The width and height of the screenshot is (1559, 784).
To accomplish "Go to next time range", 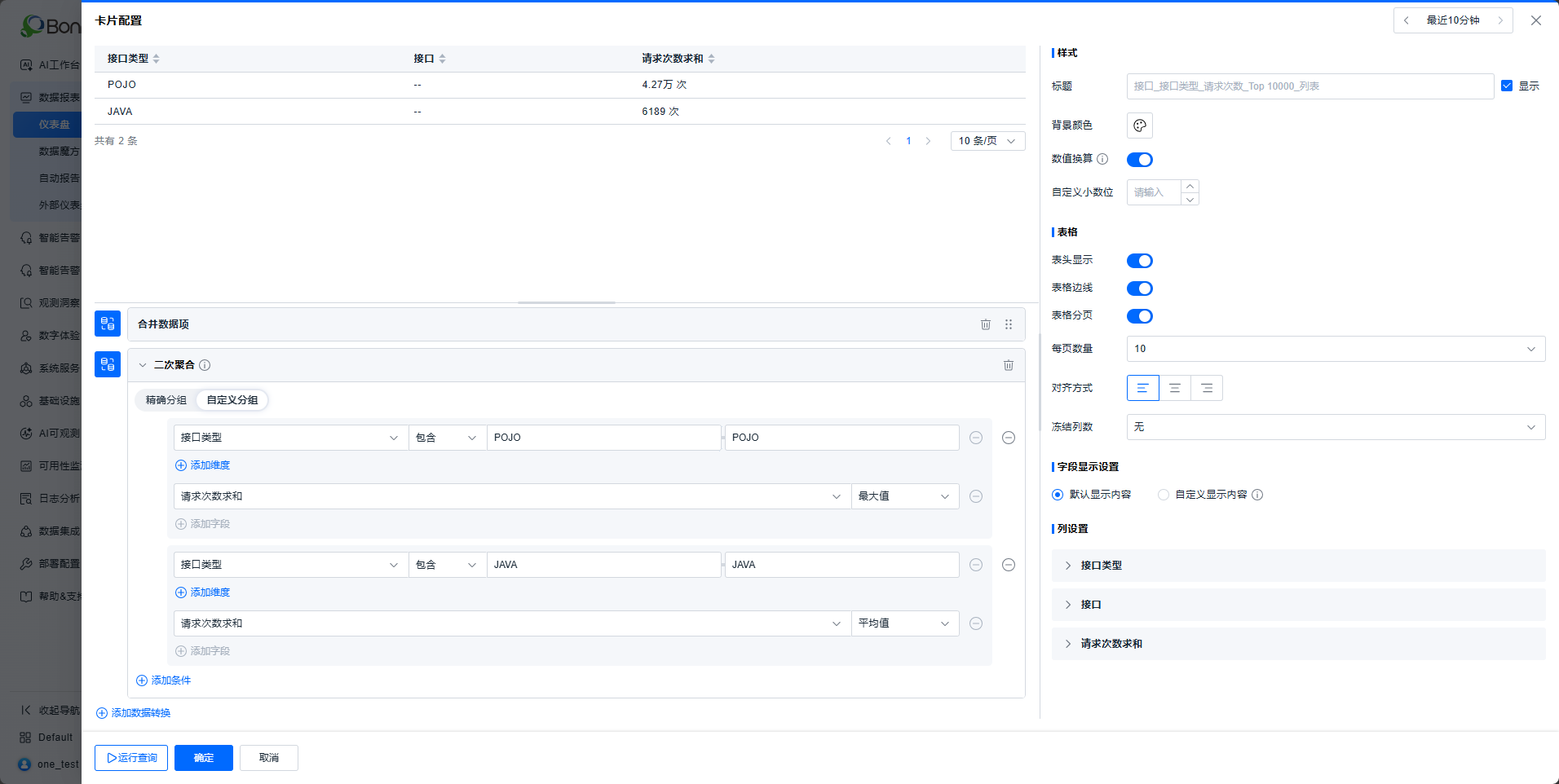I will coord(1500,20).
